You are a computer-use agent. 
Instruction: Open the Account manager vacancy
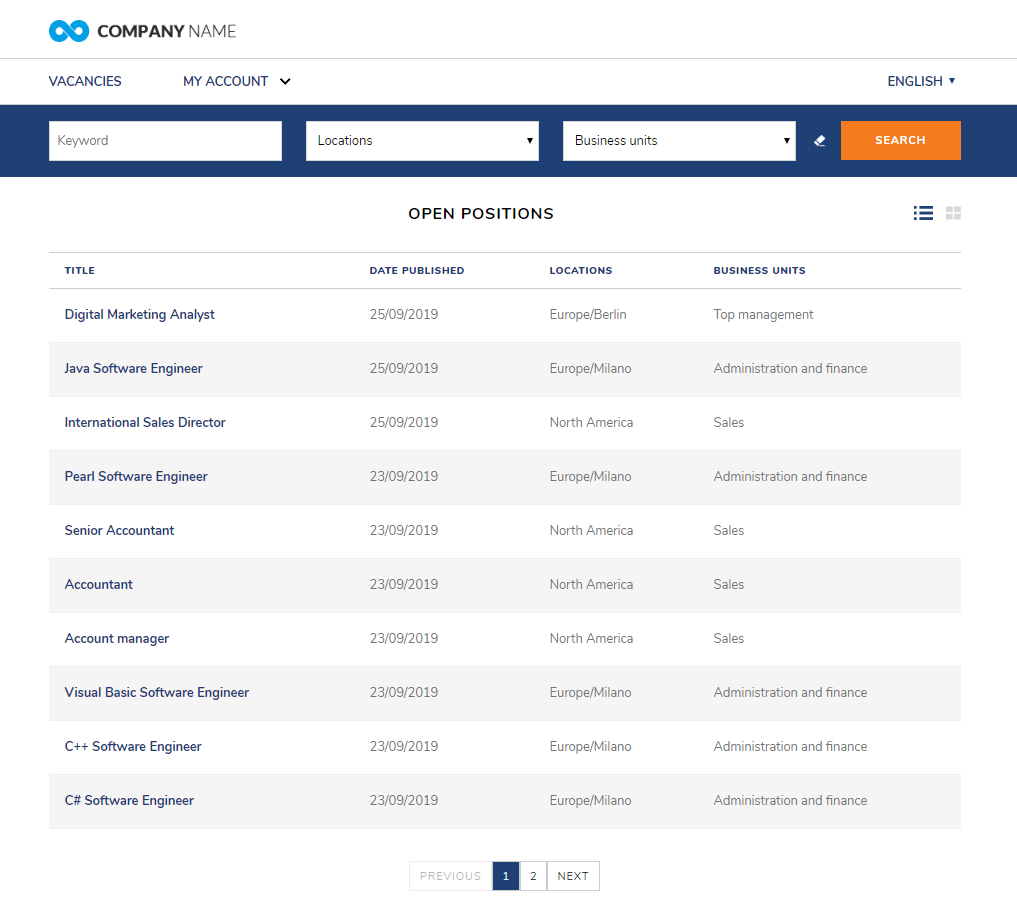coord(116,638)
